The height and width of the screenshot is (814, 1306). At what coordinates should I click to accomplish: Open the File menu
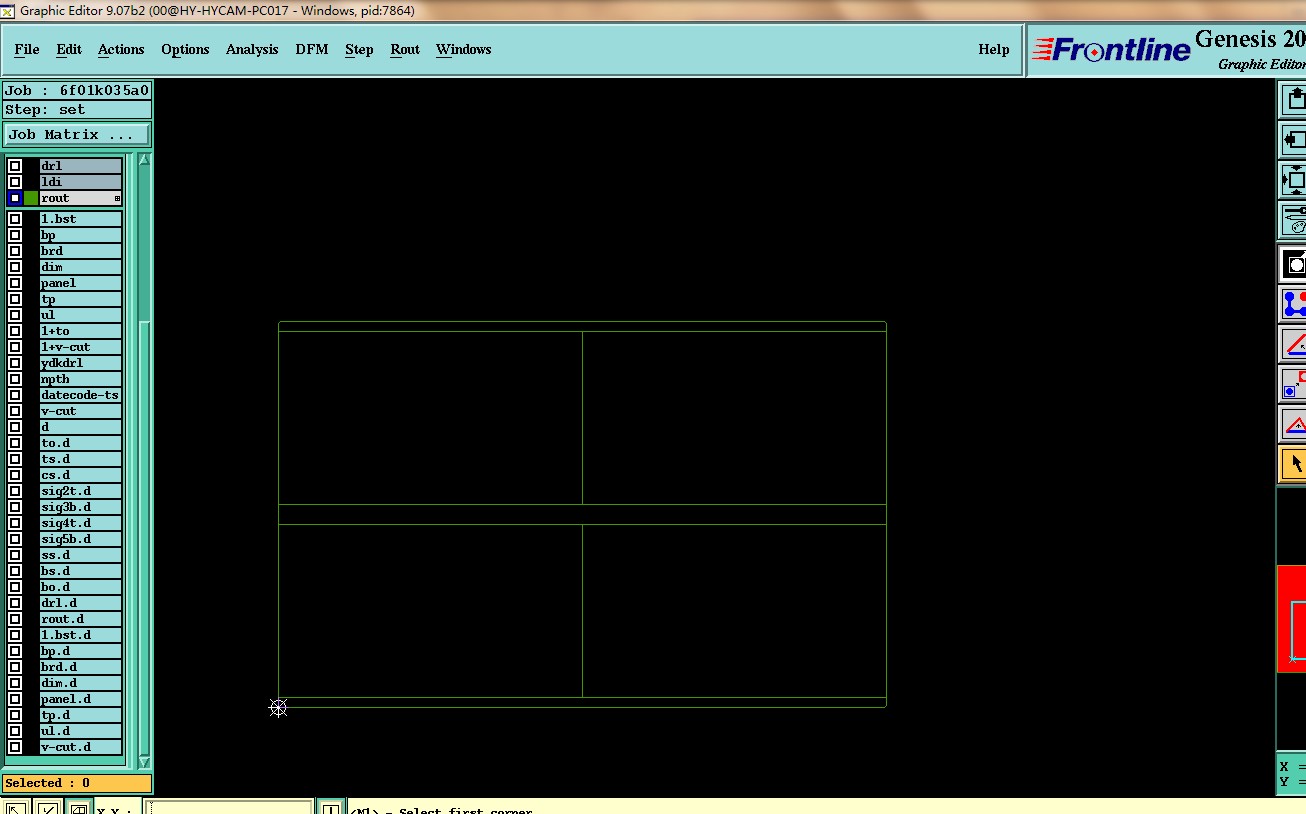coord(27,49)
